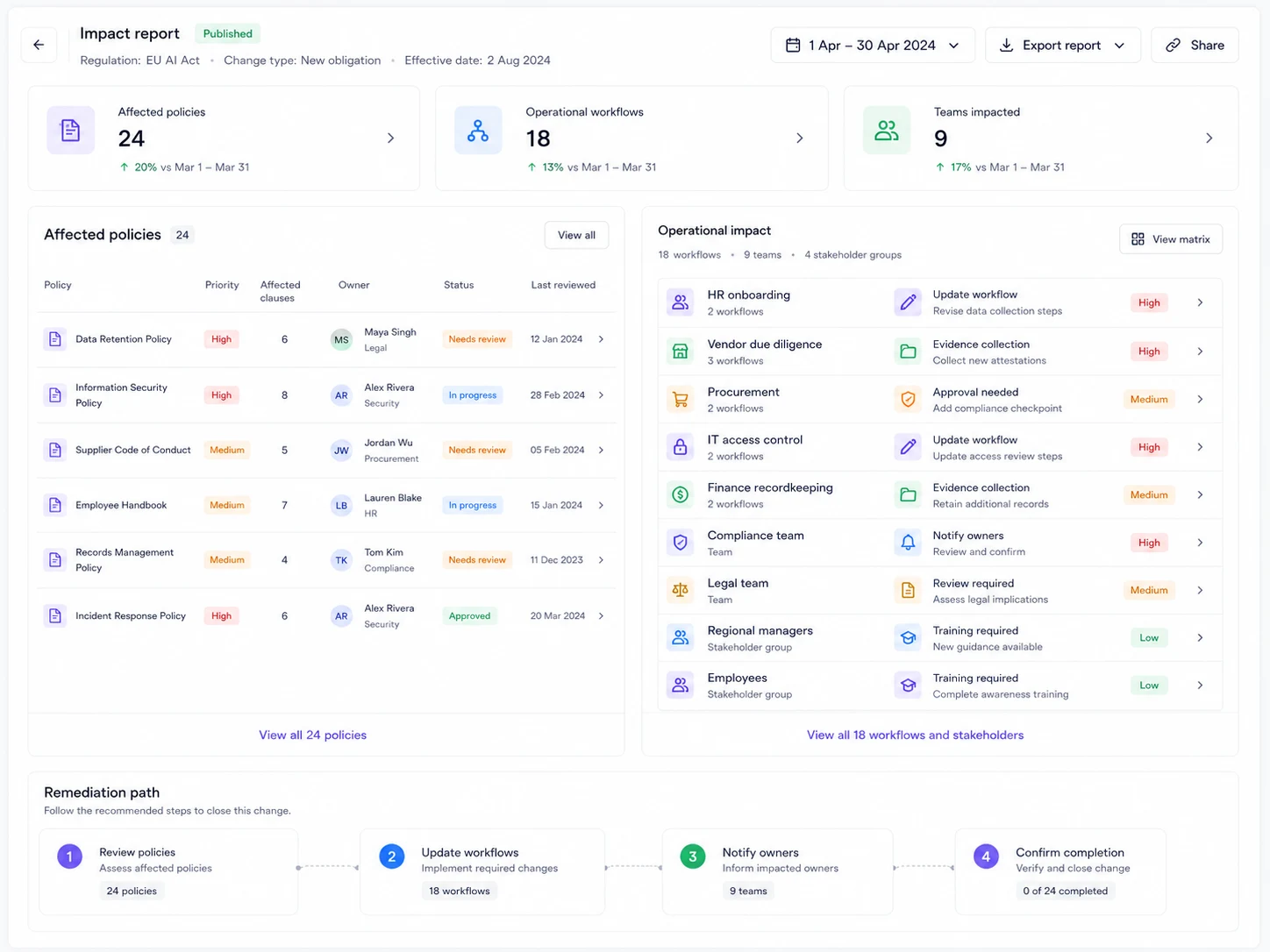The height and width of the screenshot is (952, 1270).
Task: Expand the HR onboarding row chevron
Action: [1201, 302]
